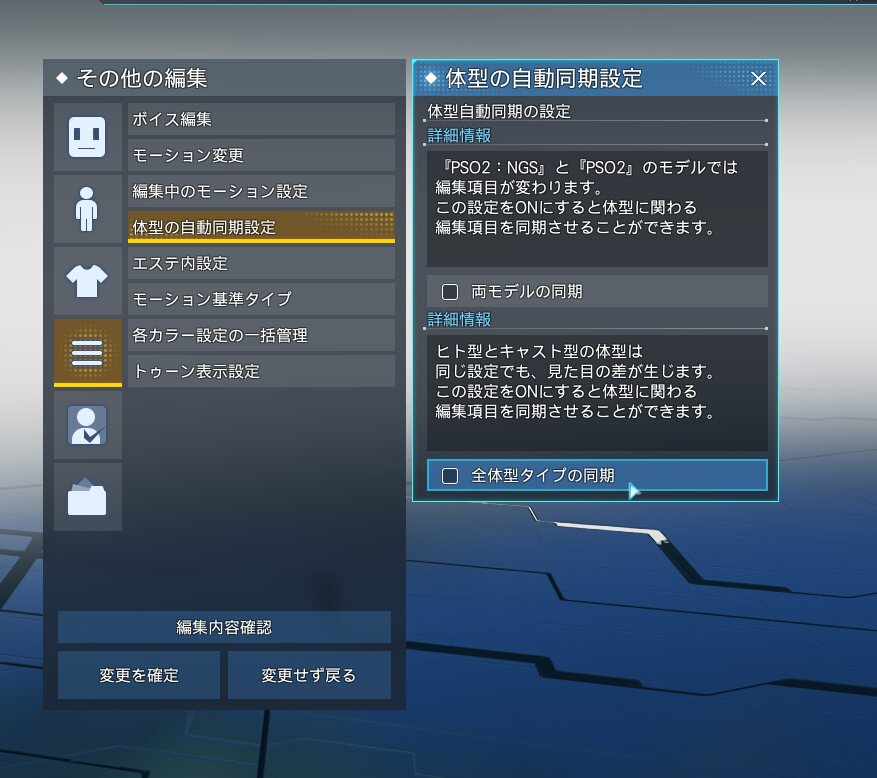Open the folder save/load icon
877x778 pixels.
click(87, 497)
